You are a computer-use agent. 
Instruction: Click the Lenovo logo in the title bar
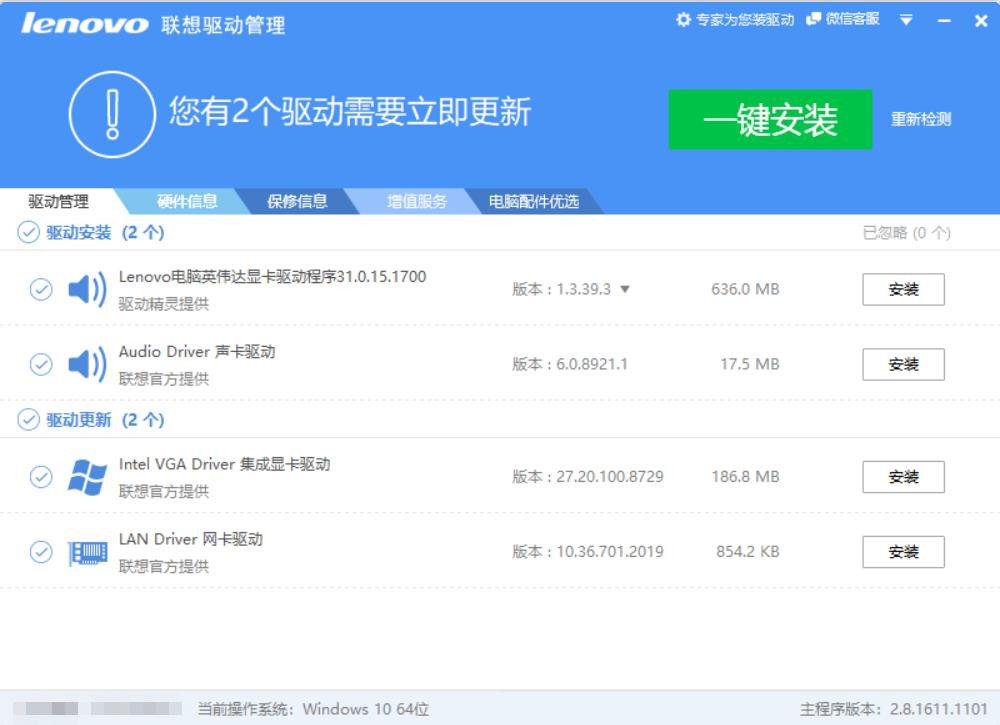tap(85, 24)
